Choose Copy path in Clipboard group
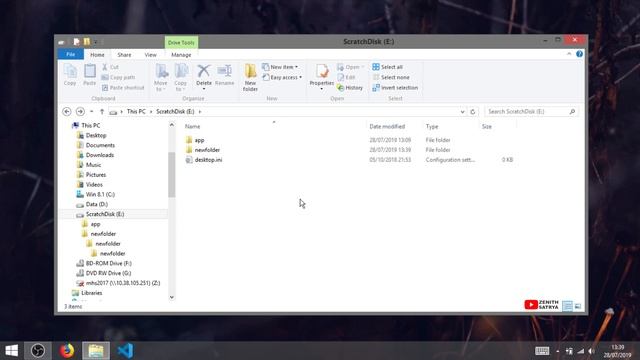Image resolution: width=640 pixels, height=360 pixels. point(118,77)
